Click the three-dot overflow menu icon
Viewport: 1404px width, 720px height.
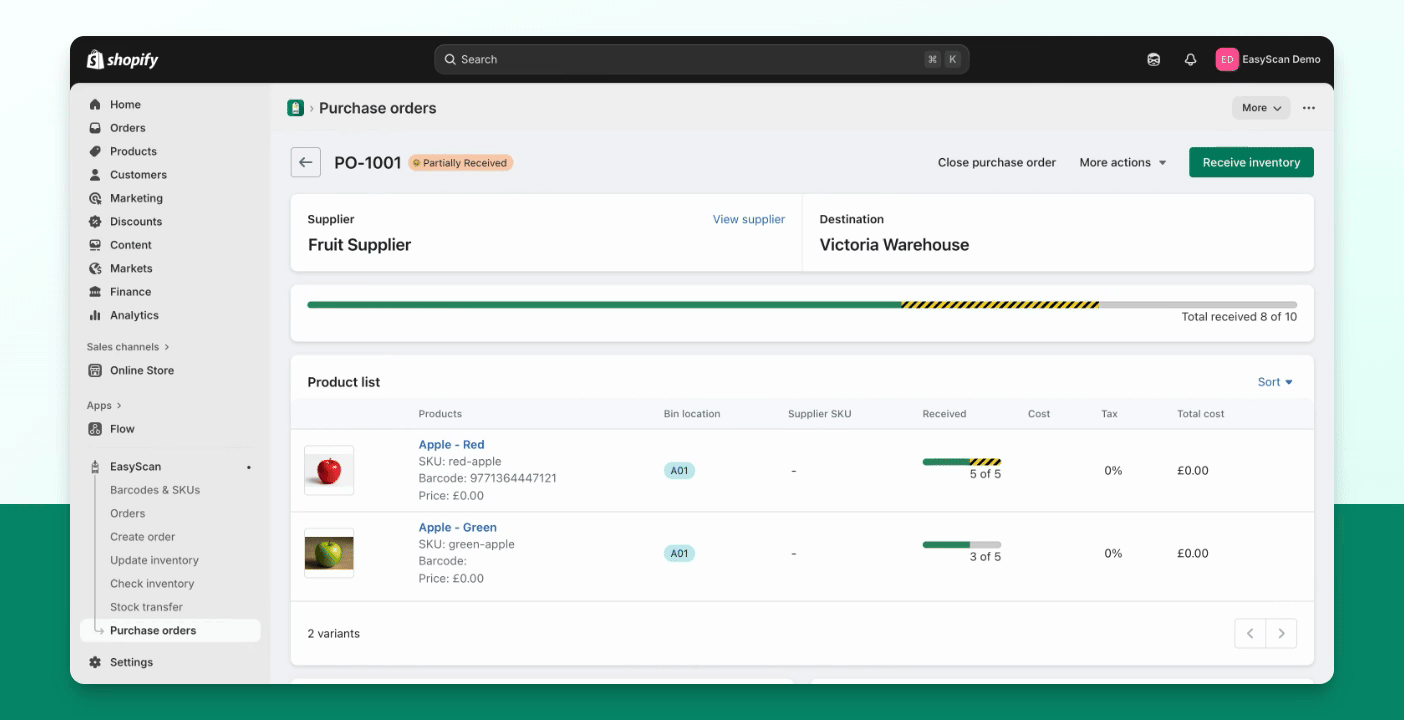[x=1309, y=108]
